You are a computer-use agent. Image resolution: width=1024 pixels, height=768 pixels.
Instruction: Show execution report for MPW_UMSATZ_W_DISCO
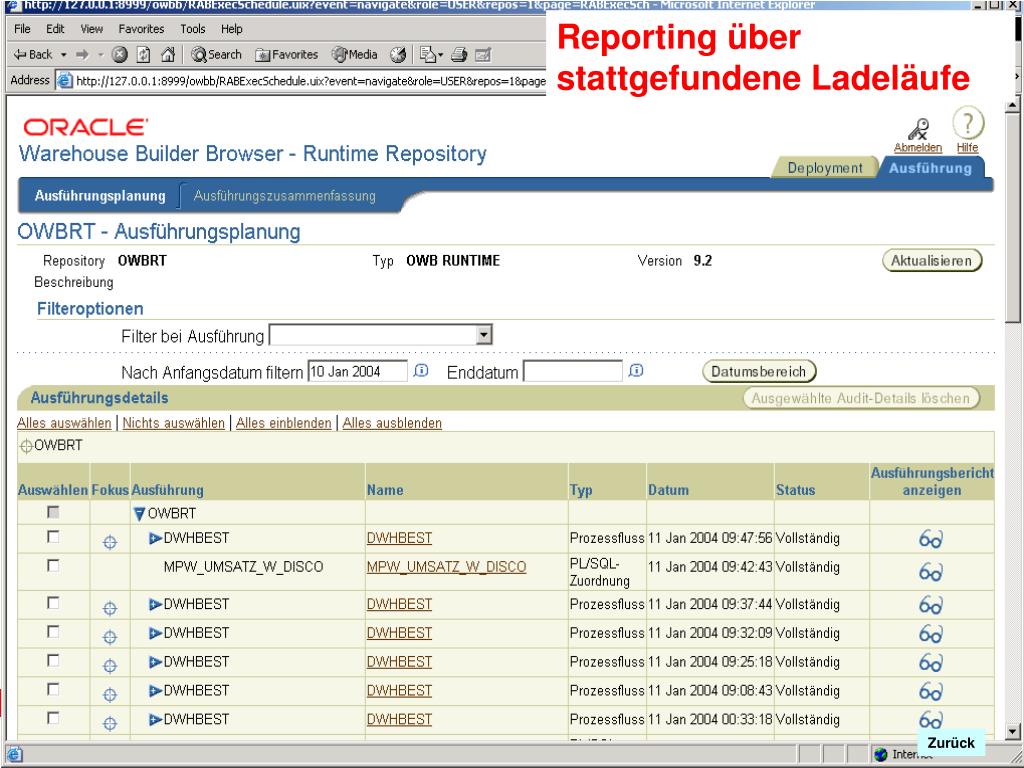click(931, 573)
